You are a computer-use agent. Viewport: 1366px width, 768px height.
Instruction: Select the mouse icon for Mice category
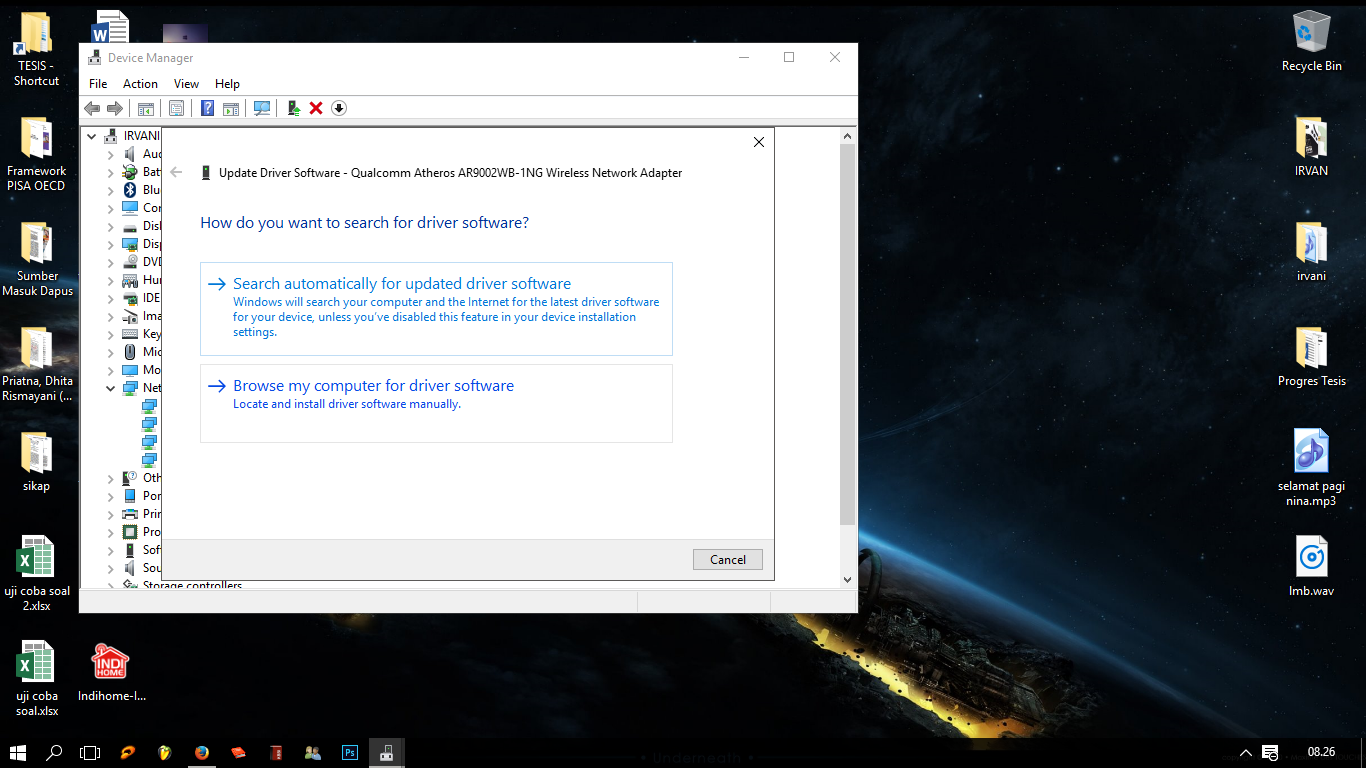point(129,352)
